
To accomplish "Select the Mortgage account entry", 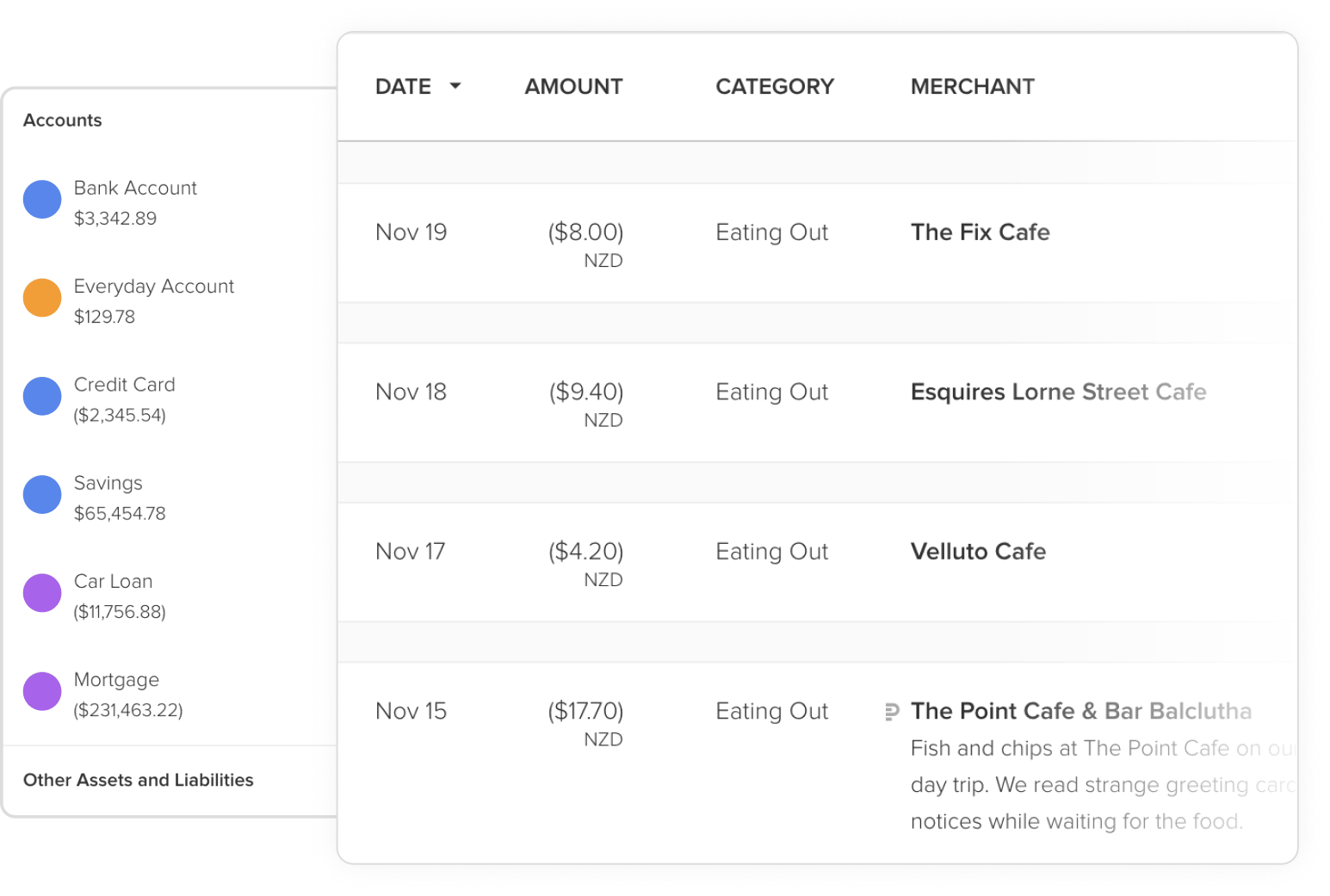I will click(116, 680).
